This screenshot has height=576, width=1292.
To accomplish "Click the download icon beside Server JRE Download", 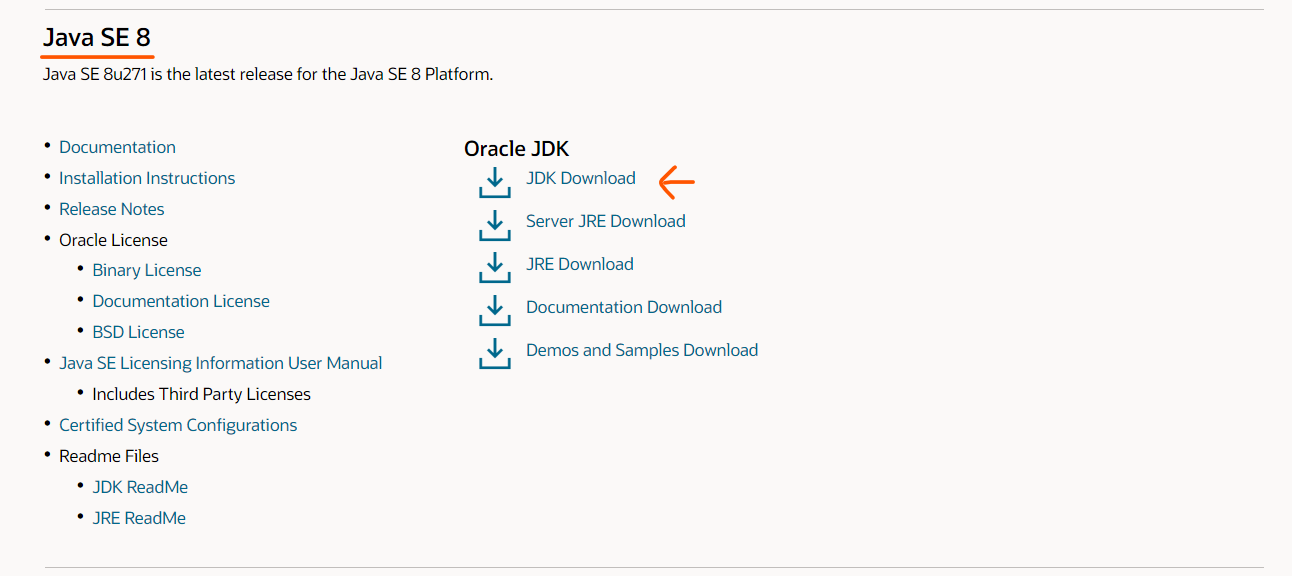I will 495,225.
